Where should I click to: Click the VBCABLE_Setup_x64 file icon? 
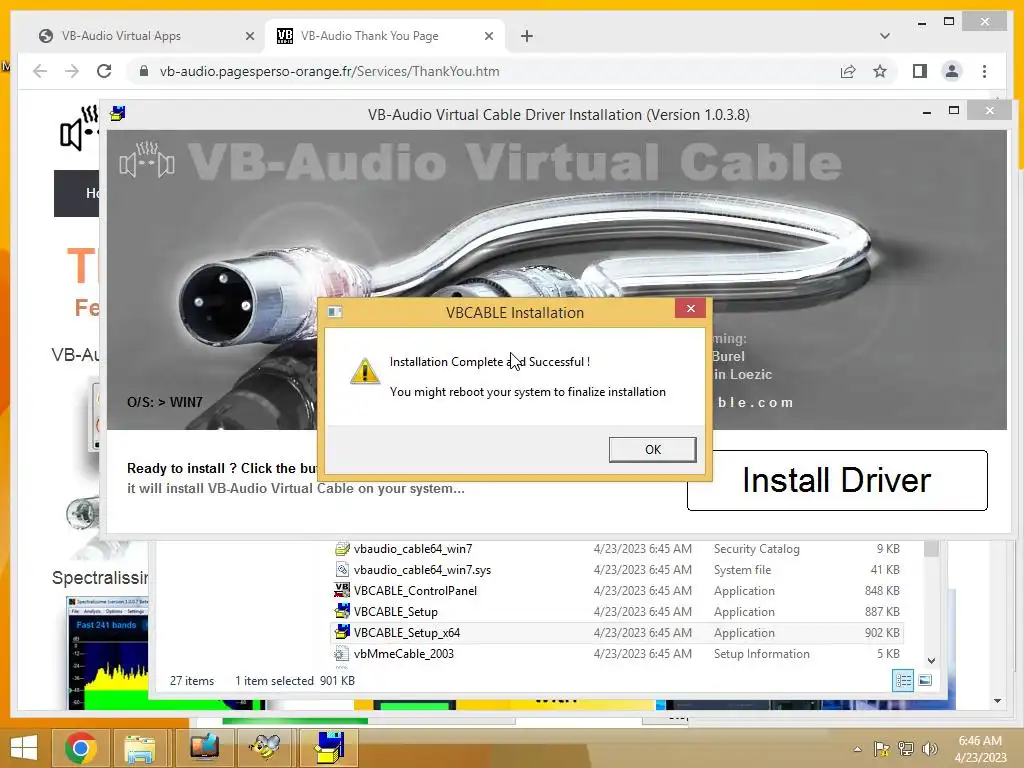click(x=342, y=632)
